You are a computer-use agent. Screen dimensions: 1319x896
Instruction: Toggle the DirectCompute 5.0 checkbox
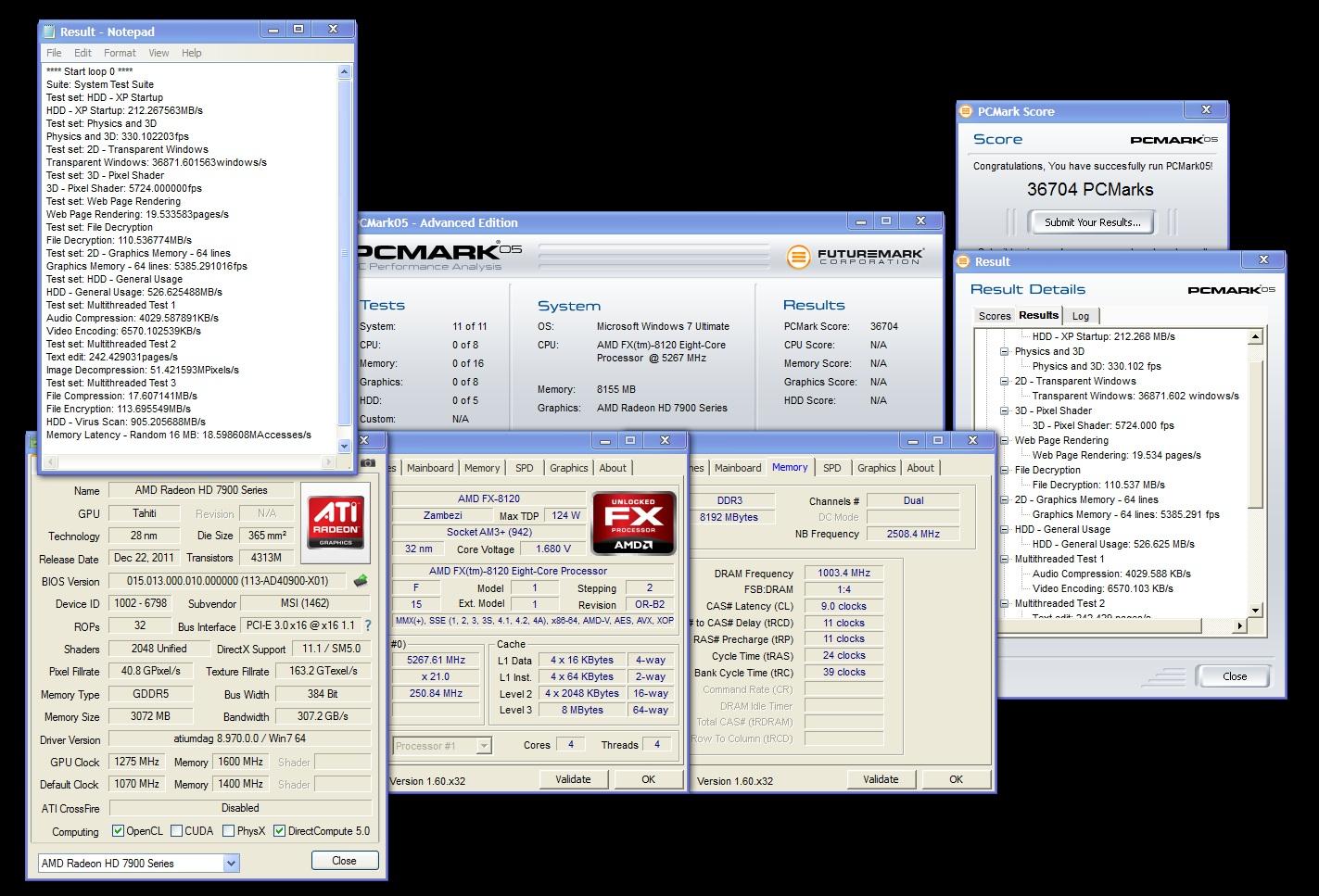(x=278, y=831)
